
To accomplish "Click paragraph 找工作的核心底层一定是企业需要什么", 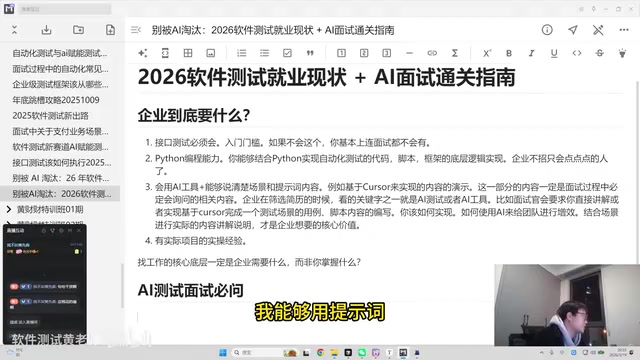I will pyautogui.click(x=249, y=262).
